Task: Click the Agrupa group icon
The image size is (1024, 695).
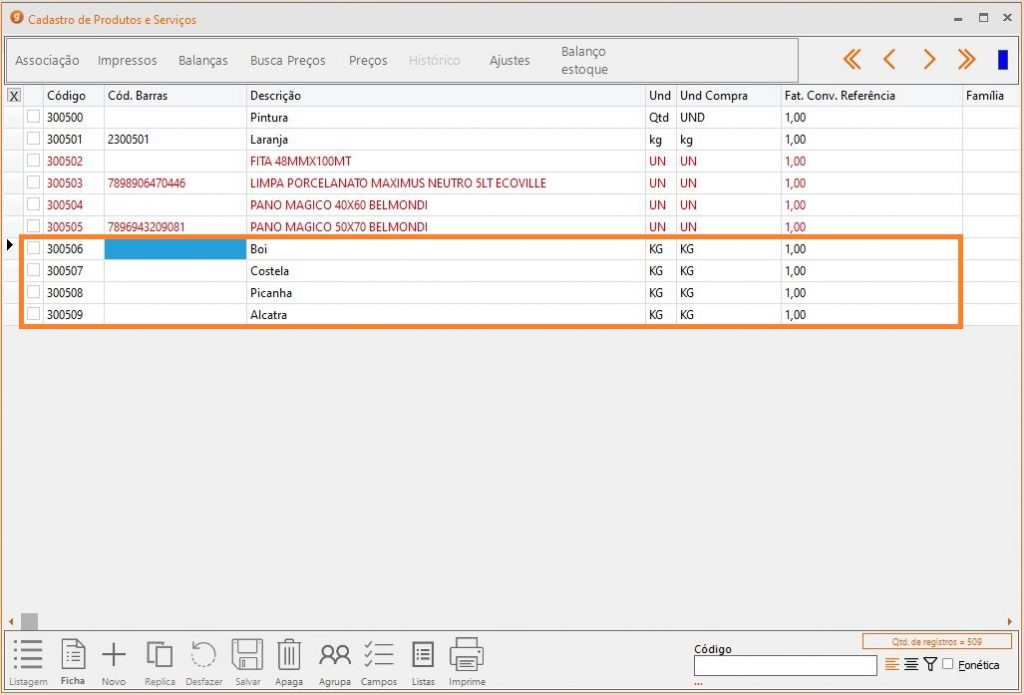Action: [335, 656]
